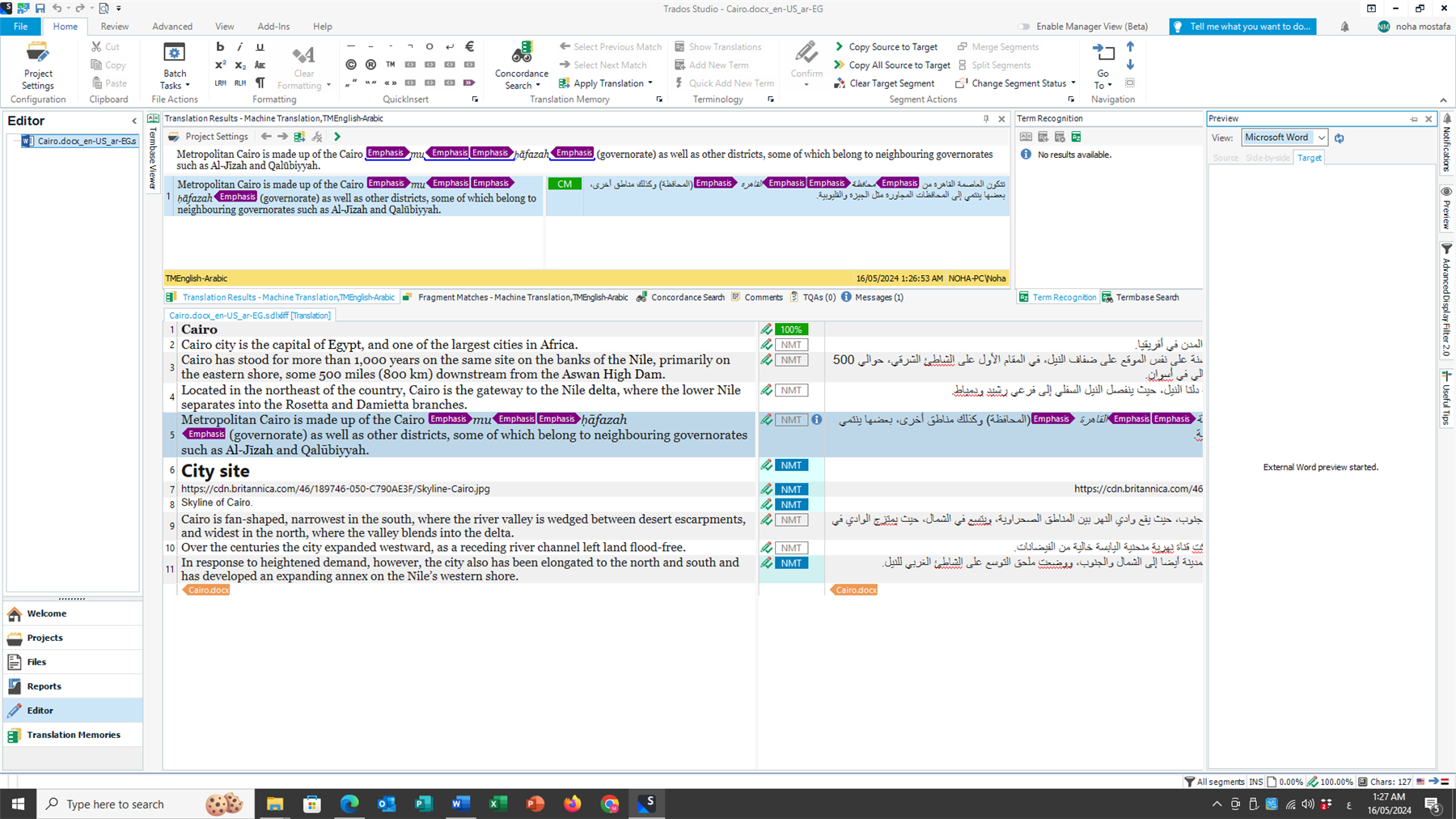
Task: Toggle Small Caps formatting icon
Action: point(260,65)
